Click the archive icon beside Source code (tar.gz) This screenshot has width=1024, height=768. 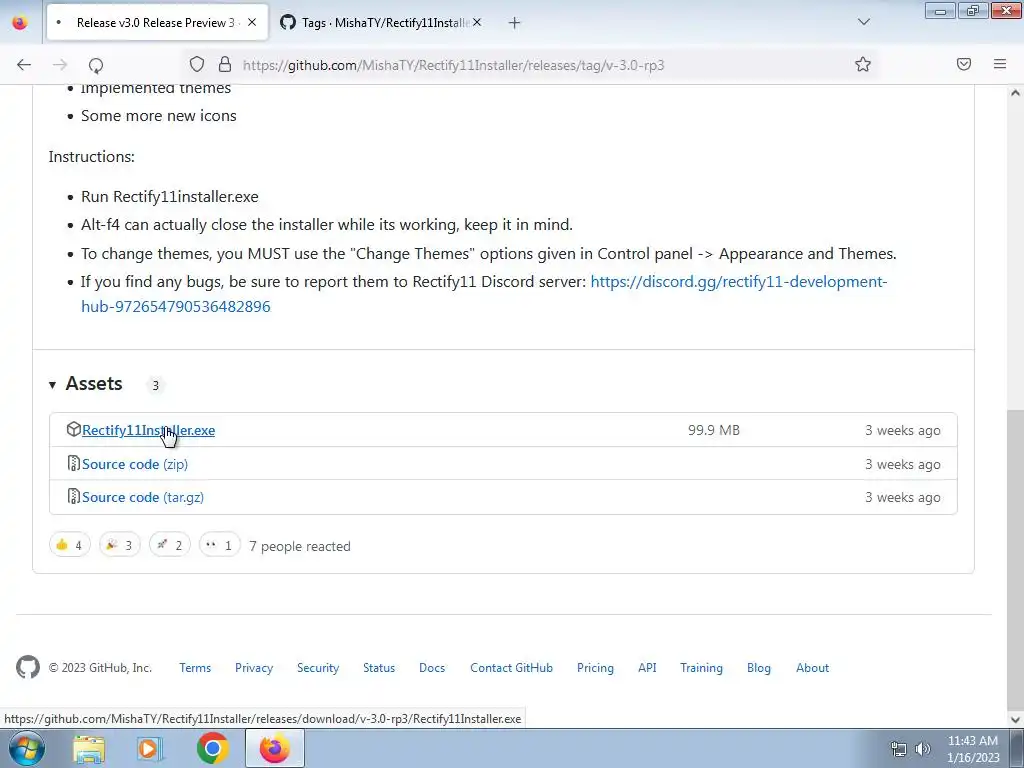point(74,496)
